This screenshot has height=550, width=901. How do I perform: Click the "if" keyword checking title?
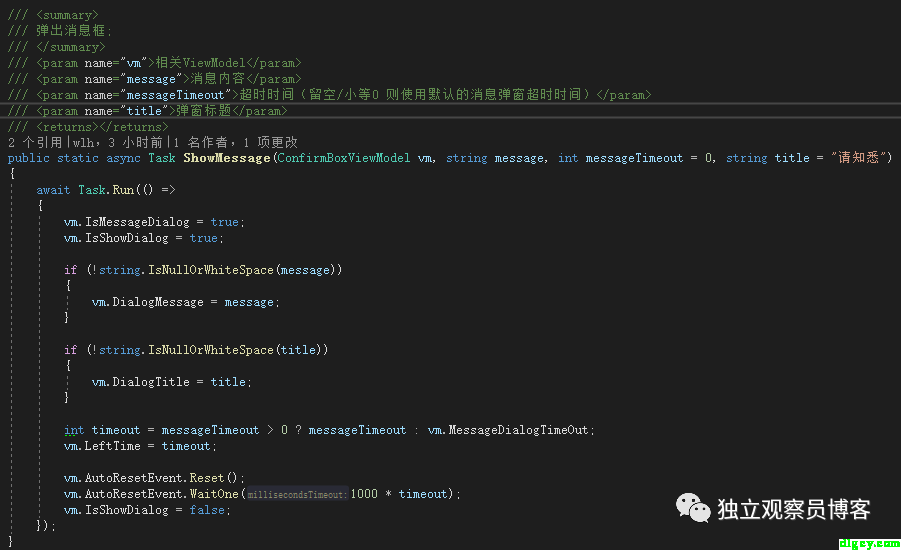tap(71, 350)
